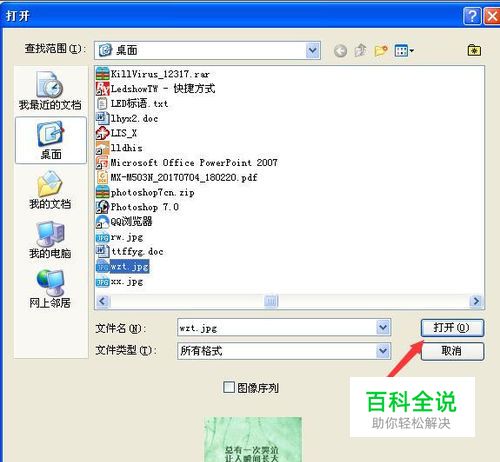The image size is (500, 462).
Task: Enable the Image Sequence (图像序列) checkbox
Action: pyautogui.click(x=229, y=387)
